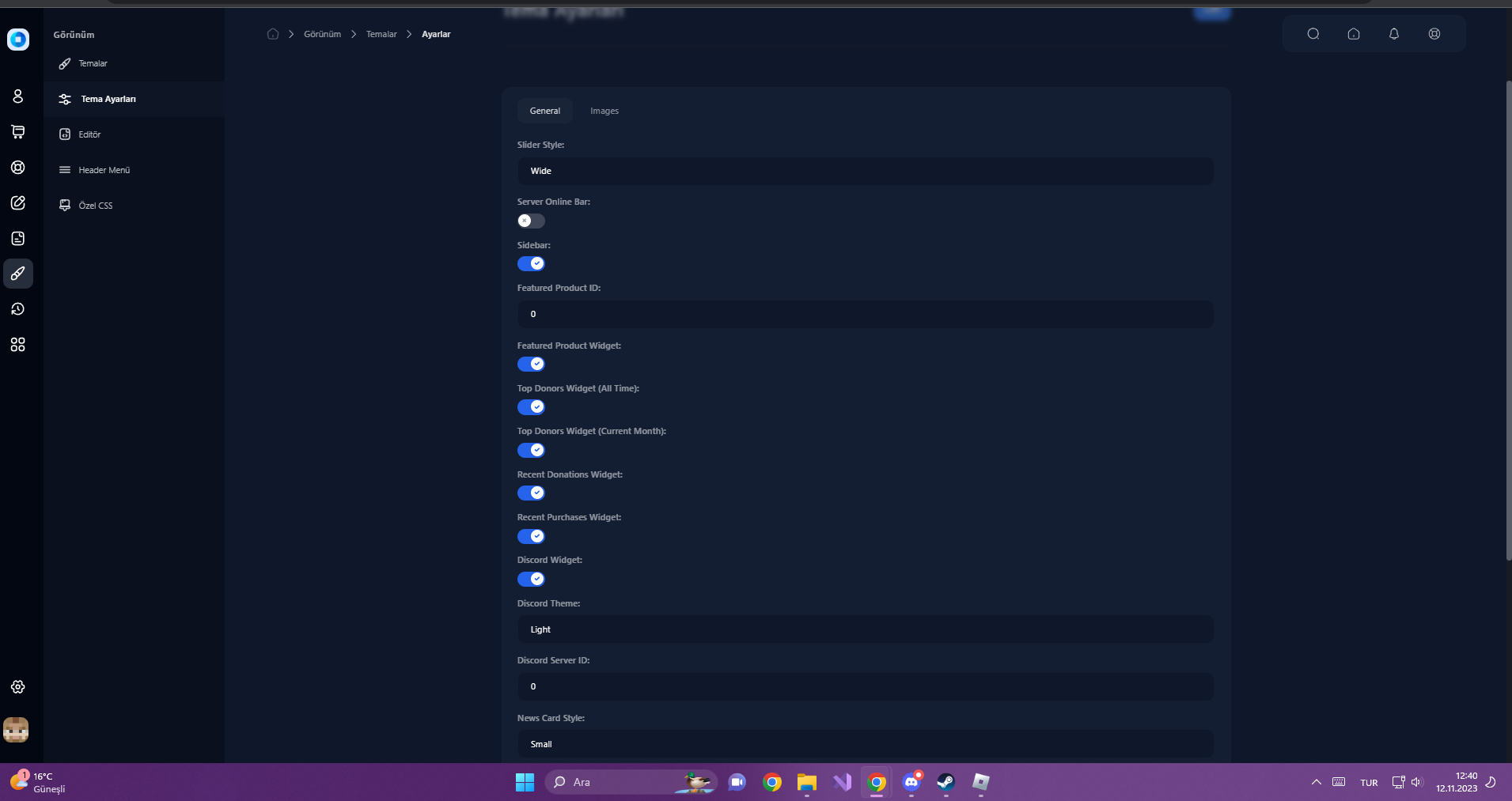Disable the Discord Widget toggle

tap(531, 579)
